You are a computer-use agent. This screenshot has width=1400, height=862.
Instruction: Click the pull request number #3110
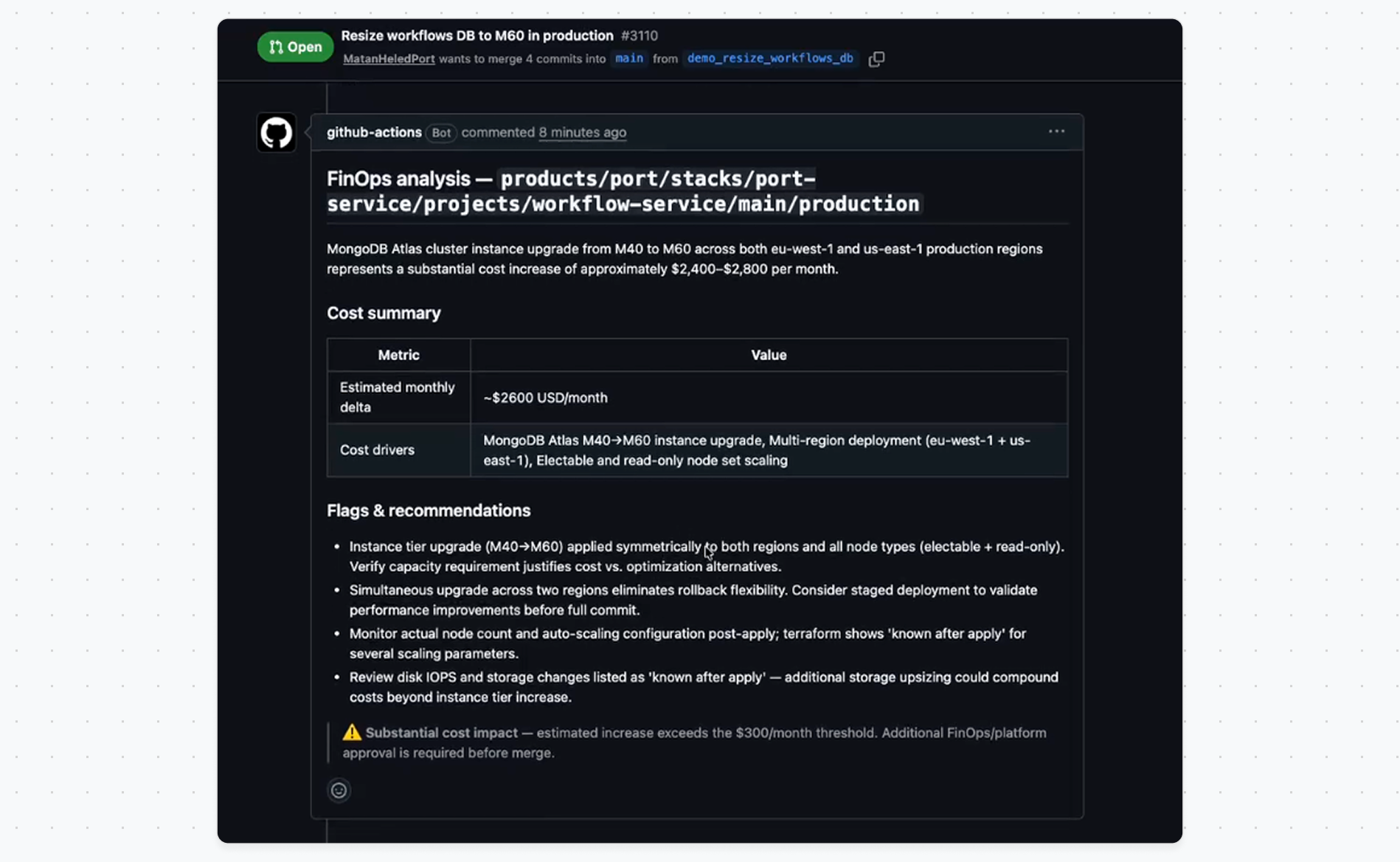(x=640, y=35)
